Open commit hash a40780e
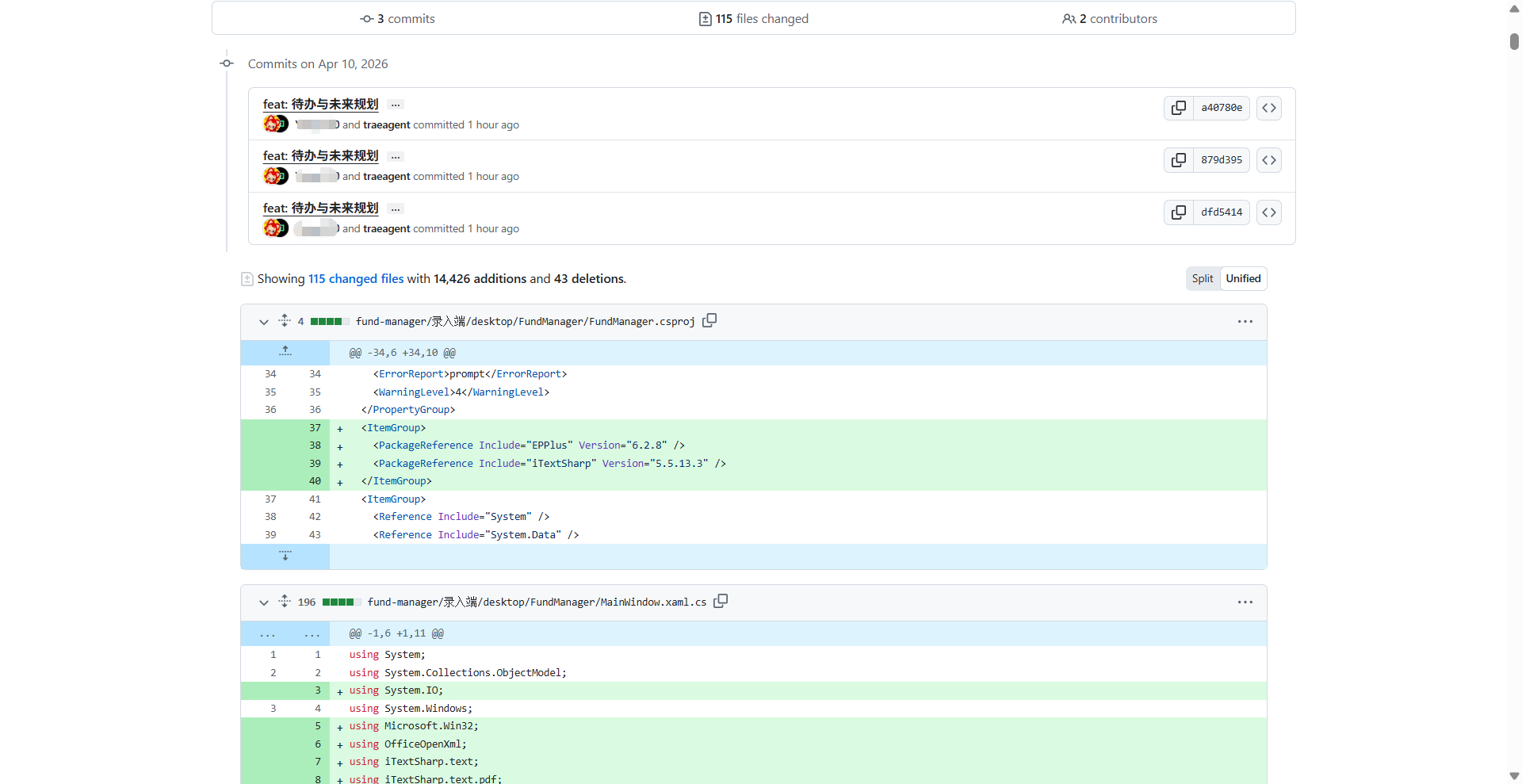The width and height of the screenshot is (1522, 784). point(1222,108)
